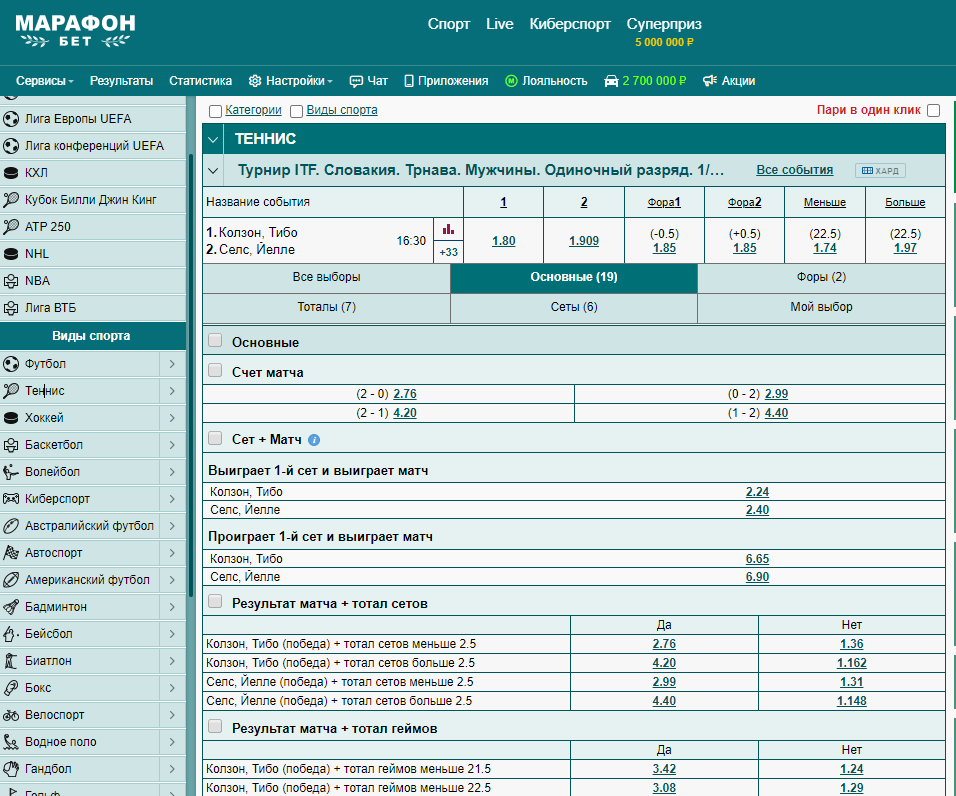
Task: Open the Мой выбор tab
Action: (x=821, y=307)
